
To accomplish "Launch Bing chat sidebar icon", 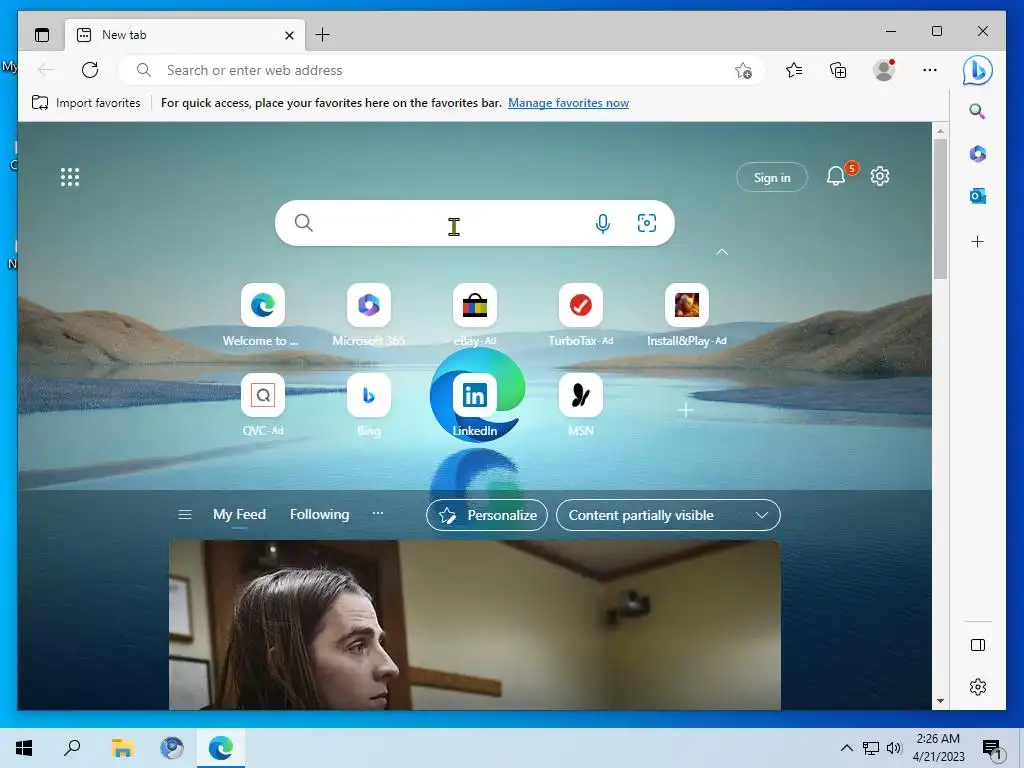I will coord(978,71).
